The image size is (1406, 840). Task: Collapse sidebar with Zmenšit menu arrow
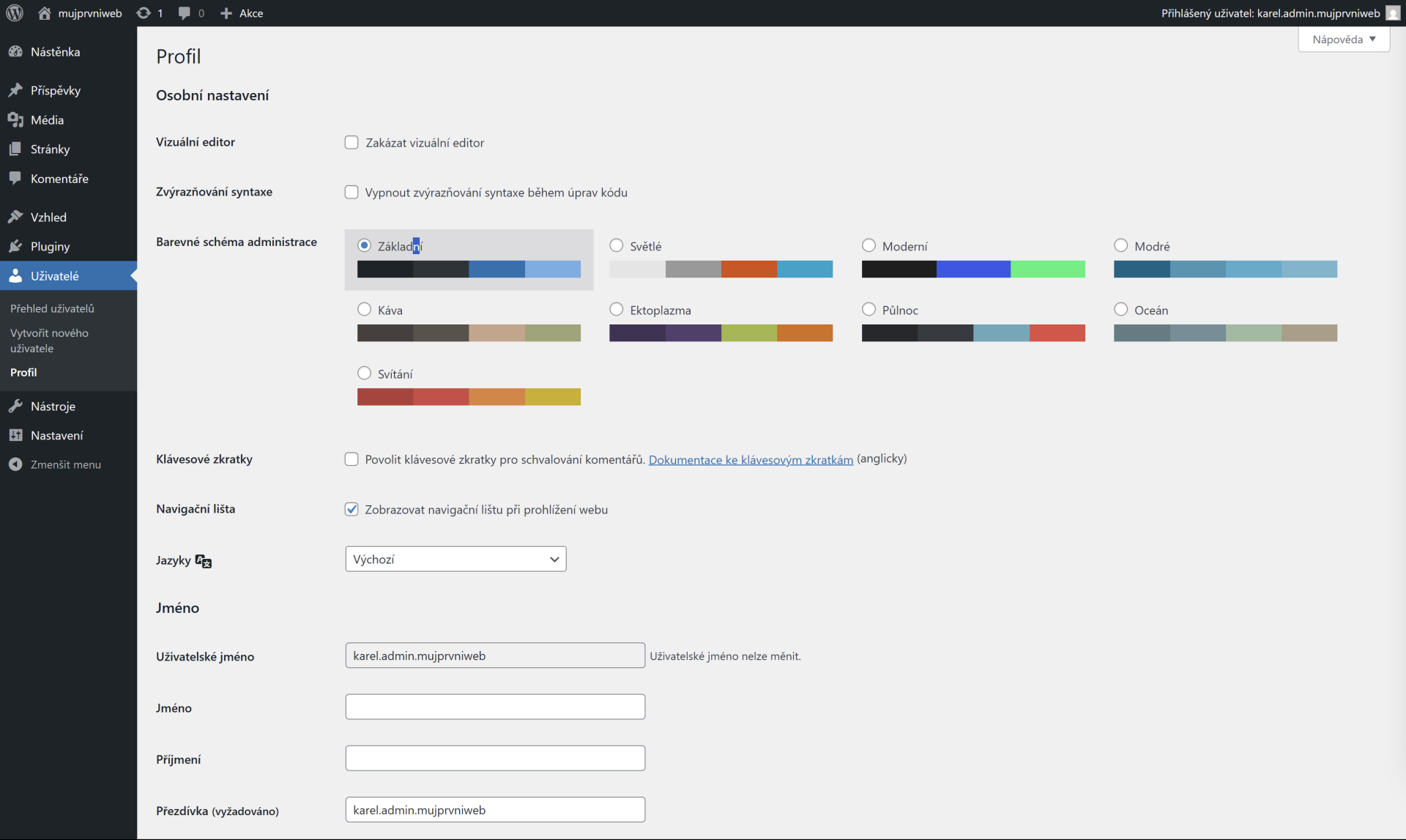[x=15, y=464]
